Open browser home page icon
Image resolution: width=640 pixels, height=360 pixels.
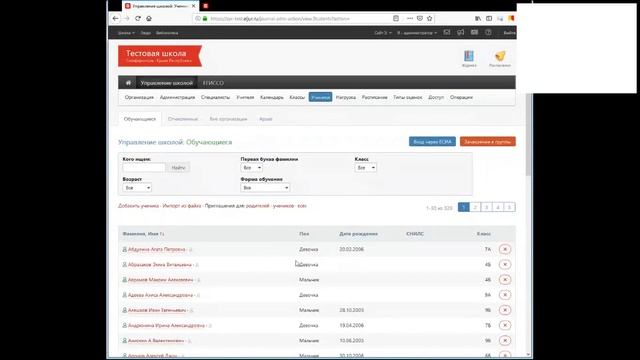pos(149,18)
